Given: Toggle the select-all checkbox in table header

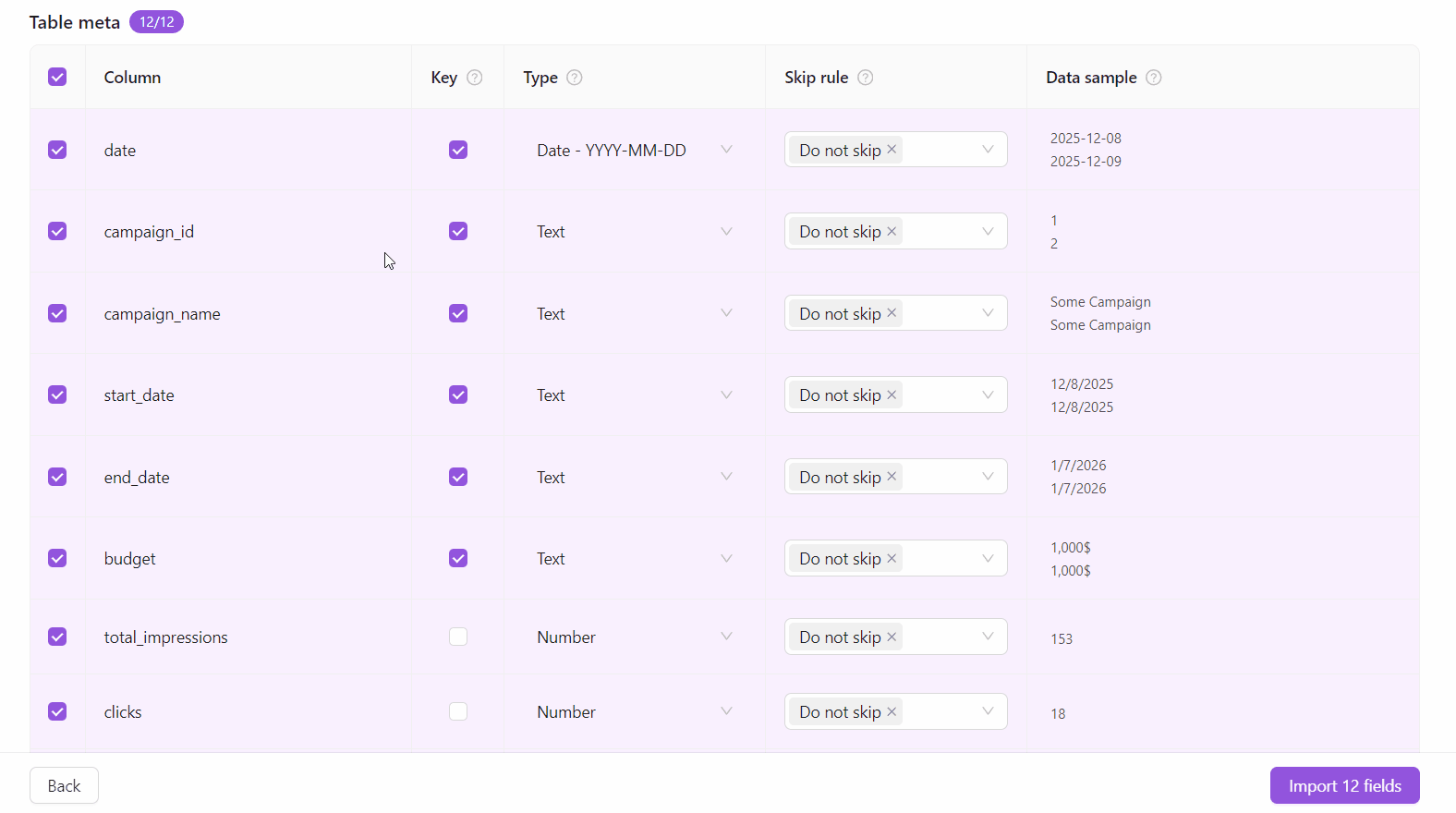Looking at the screenshot, I should 57,77.
